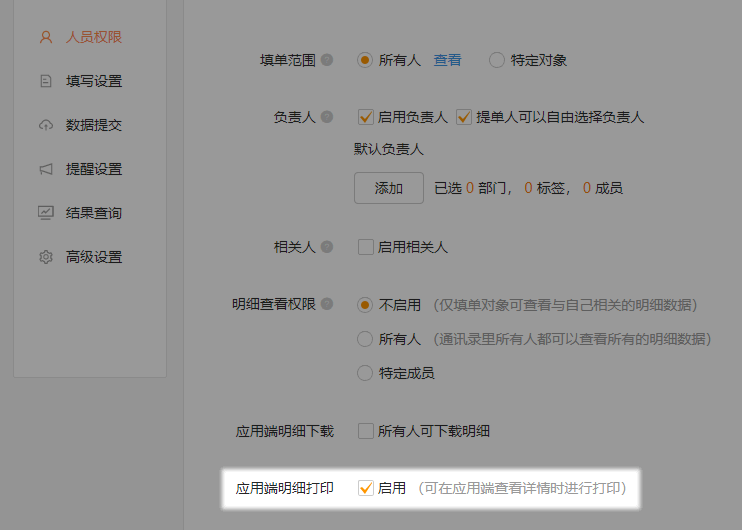Viewport: 742px width, 530px height.
Task: Click the 填写设置 document icon
Action: [45, 81]
